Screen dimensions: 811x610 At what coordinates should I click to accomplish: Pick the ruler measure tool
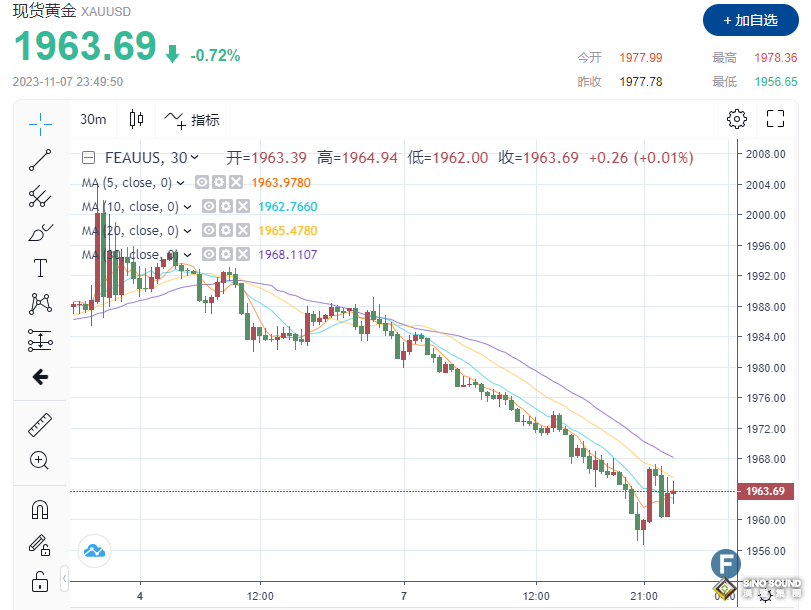pyautogui.click(x=40, y=424)
